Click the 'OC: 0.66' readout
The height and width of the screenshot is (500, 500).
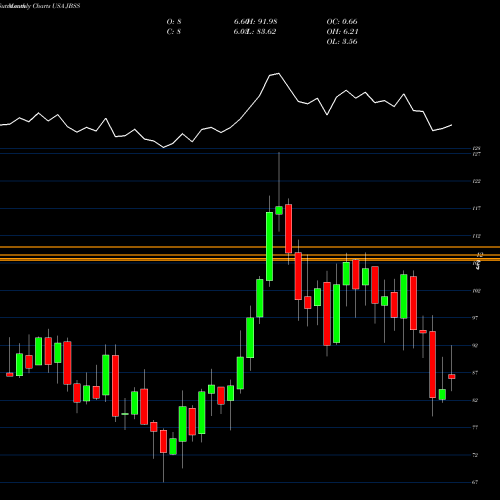[x=342, y=22]
